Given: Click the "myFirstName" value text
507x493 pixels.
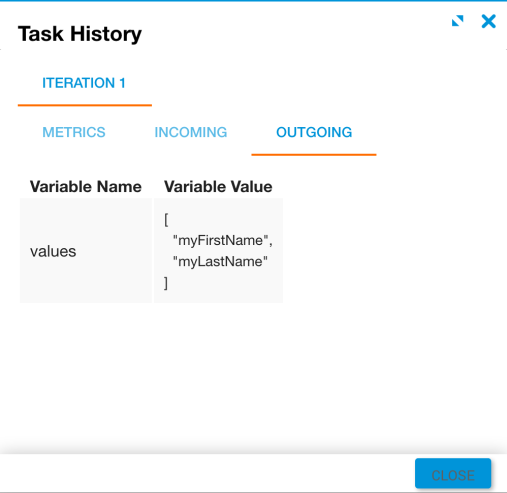Looking at the screenshot, I should [x=223, y=240].
